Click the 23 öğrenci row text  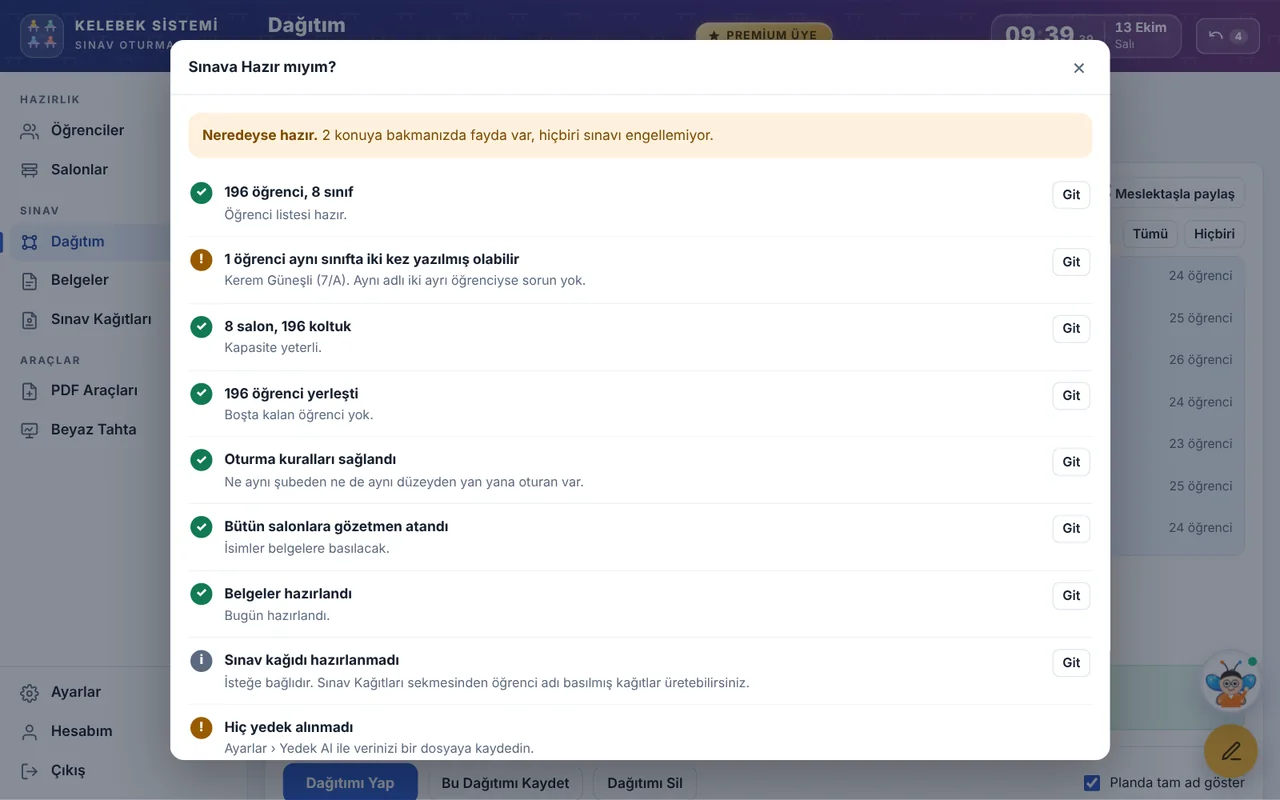[1201, 444]
